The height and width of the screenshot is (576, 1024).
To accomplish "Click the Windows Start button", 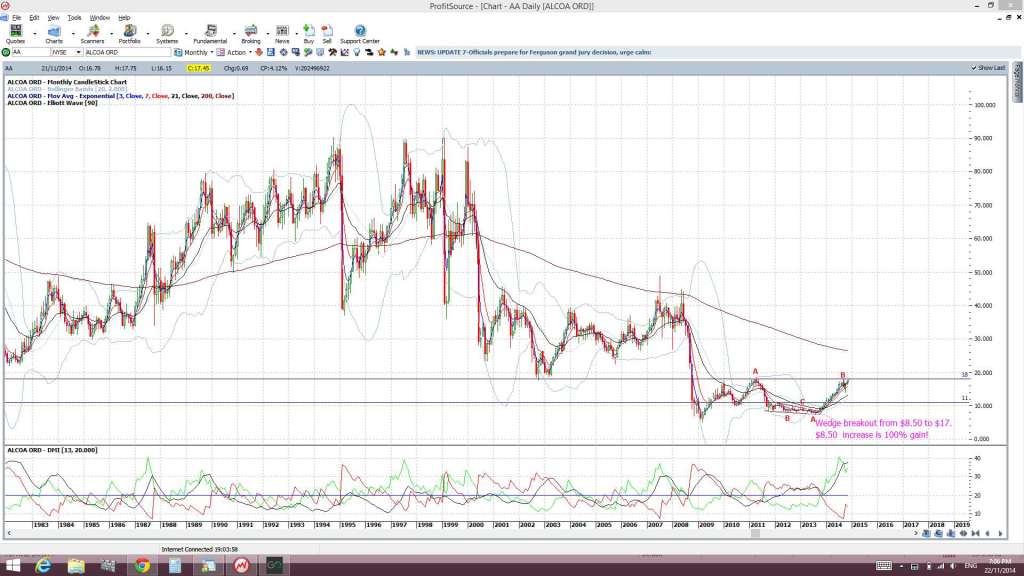I will point(12,566).
